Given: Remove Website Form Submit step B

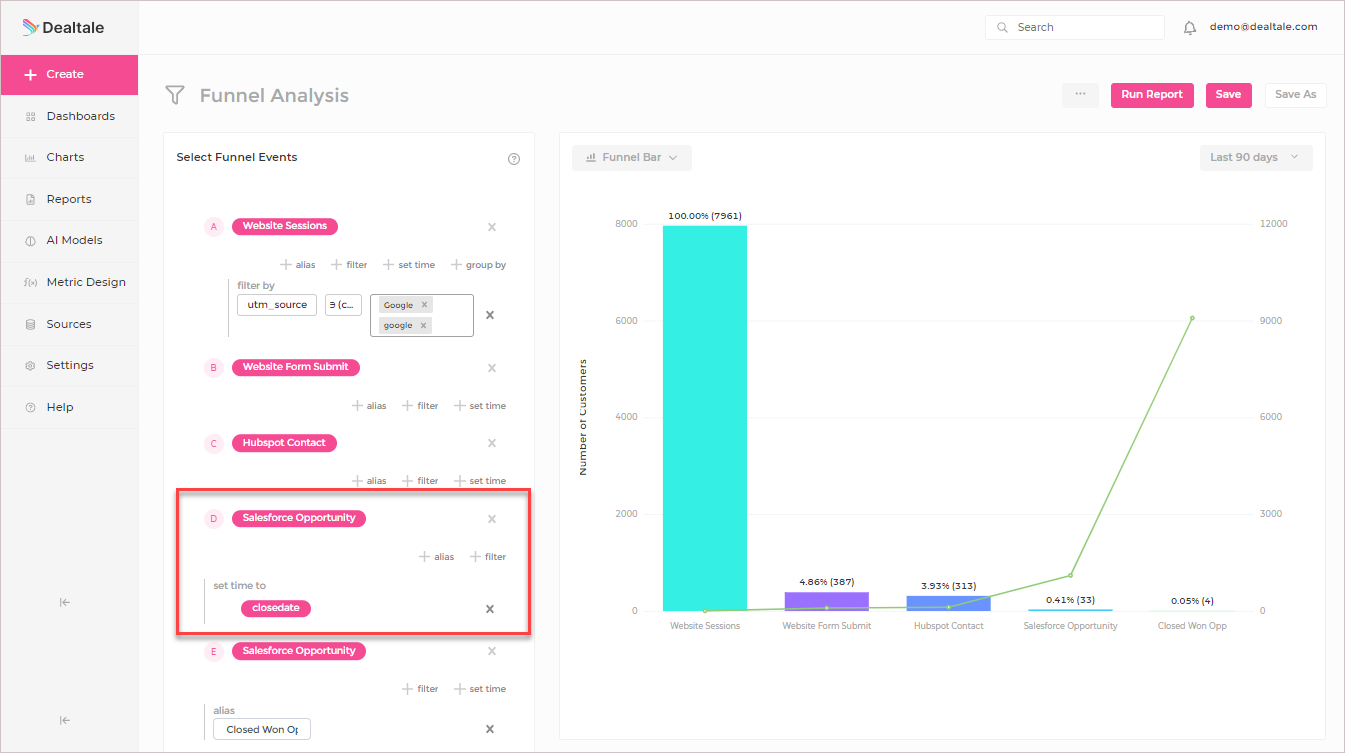Looking at the screenshot, I should click(492, 368).
